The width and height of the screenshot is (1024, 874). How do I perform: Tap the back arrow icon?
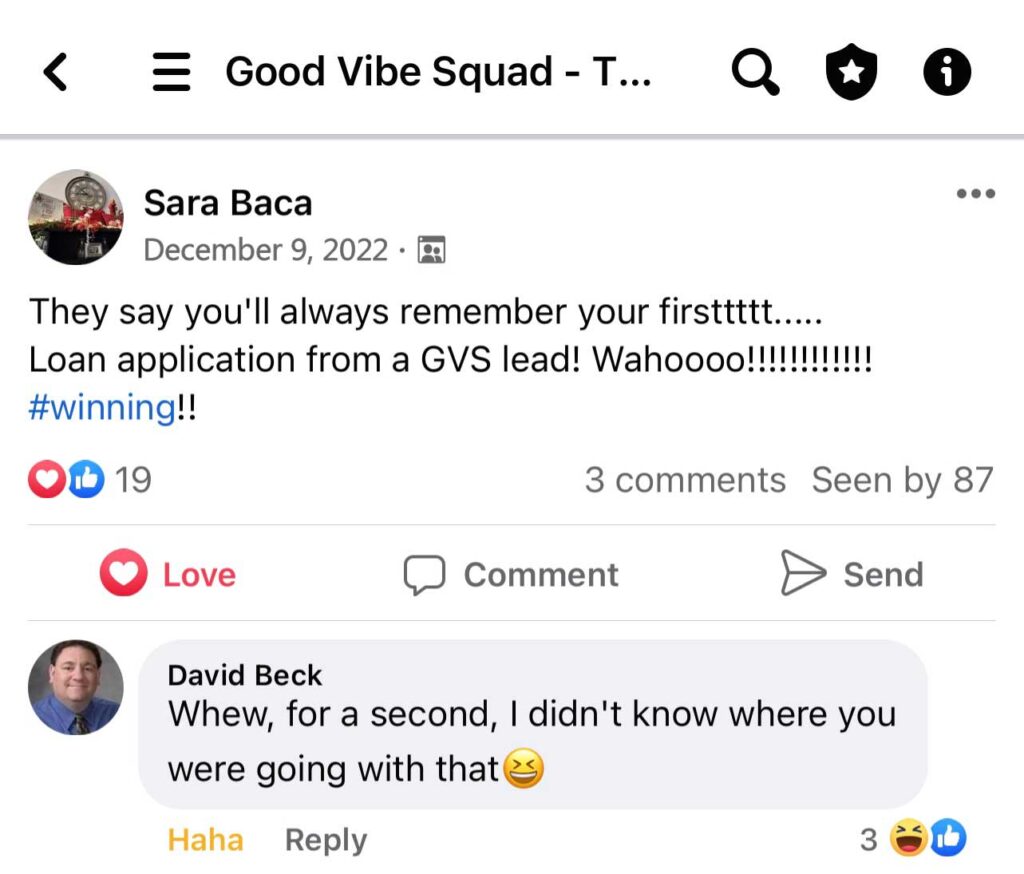point(56,72)
